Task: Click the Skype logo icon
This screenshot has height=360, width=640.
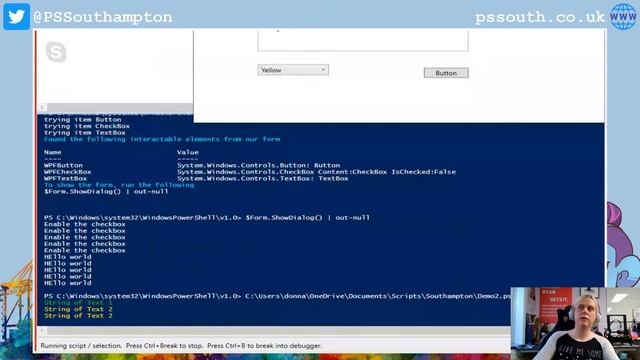Action: [x=56, y=52]
